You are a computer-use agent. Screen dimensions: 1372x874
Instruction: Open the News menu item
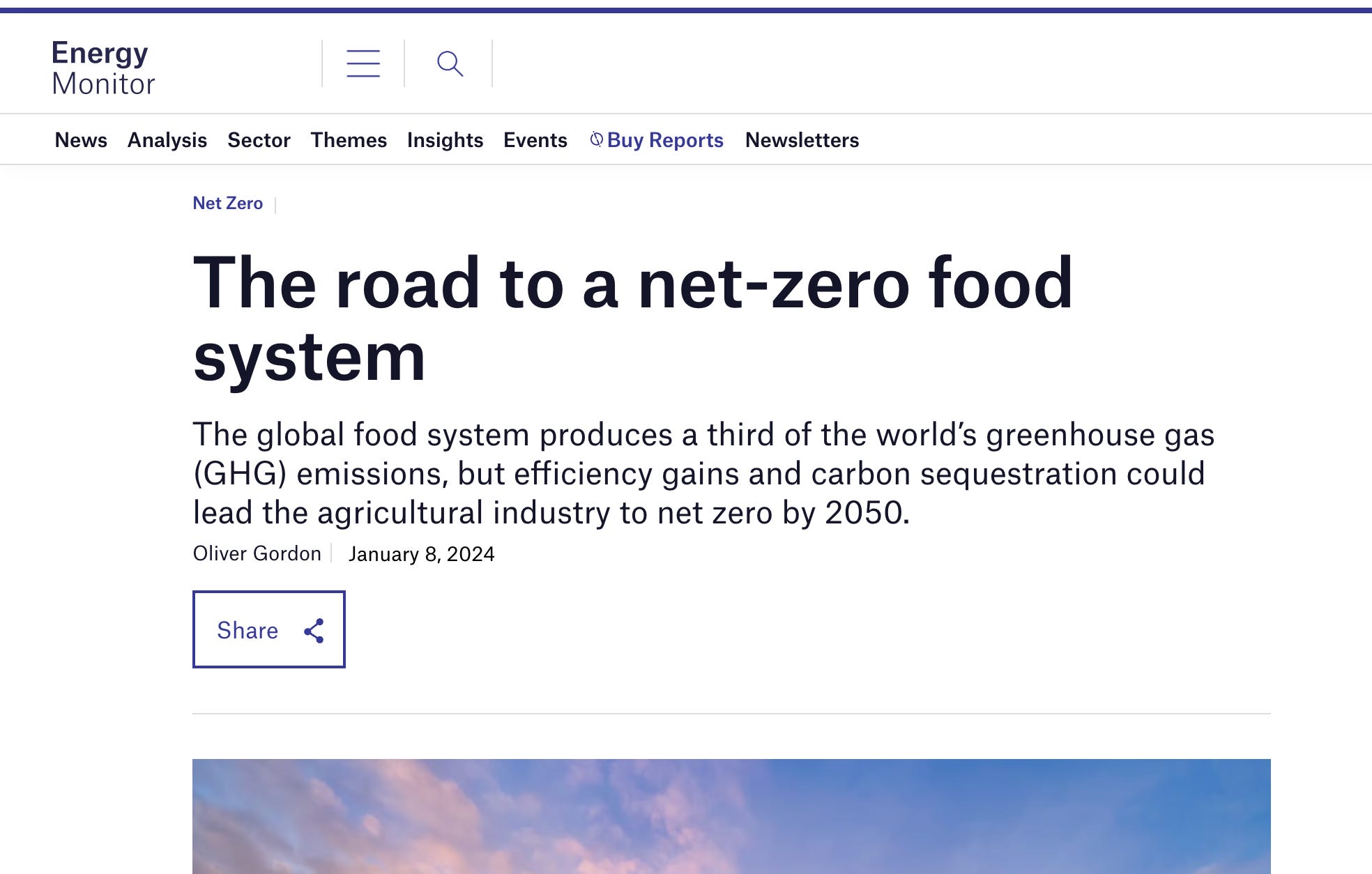click(x=81, y=140)
